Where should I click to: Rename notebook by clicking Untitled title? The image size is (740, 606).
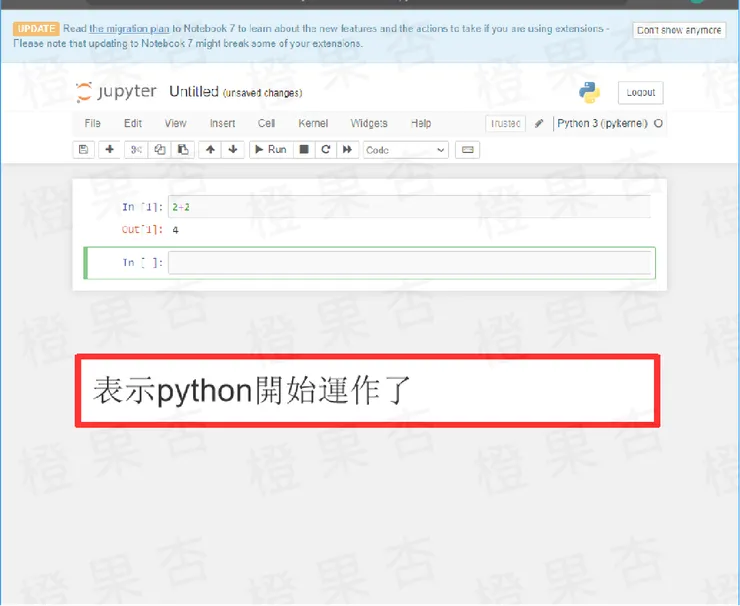[194, 92]
